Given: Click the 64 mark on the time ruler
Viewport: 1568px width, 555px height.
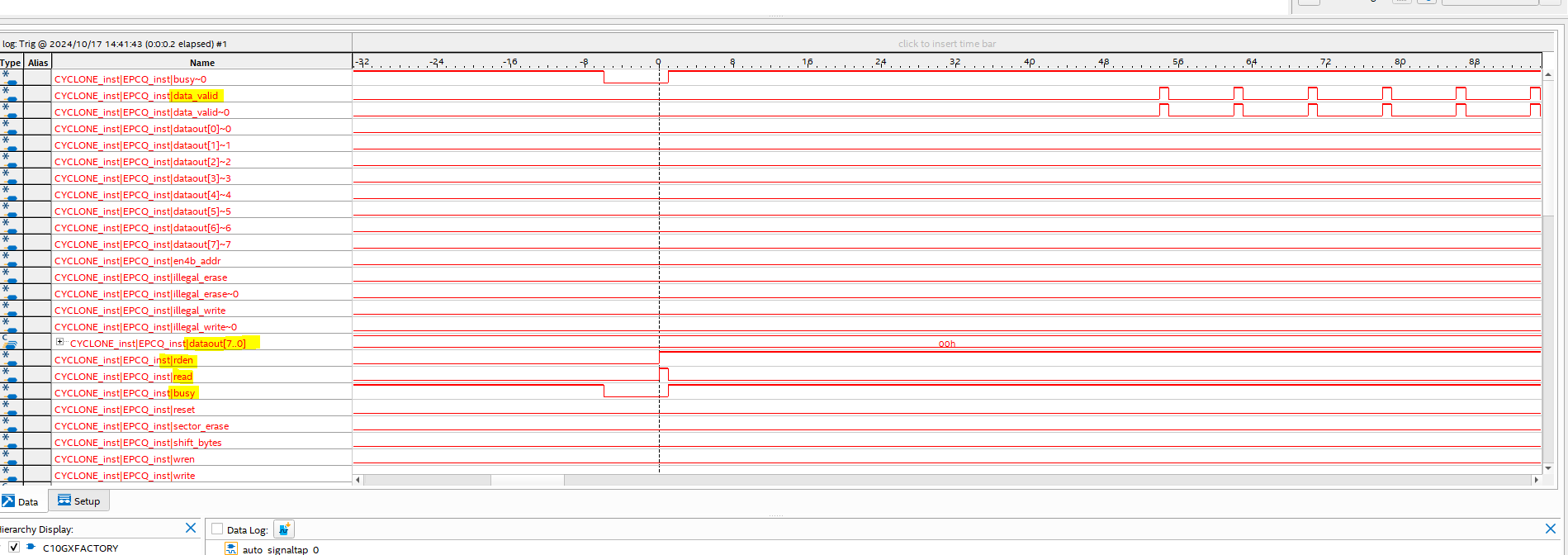Looking at the screenshot, I should tap(1251, 62).
